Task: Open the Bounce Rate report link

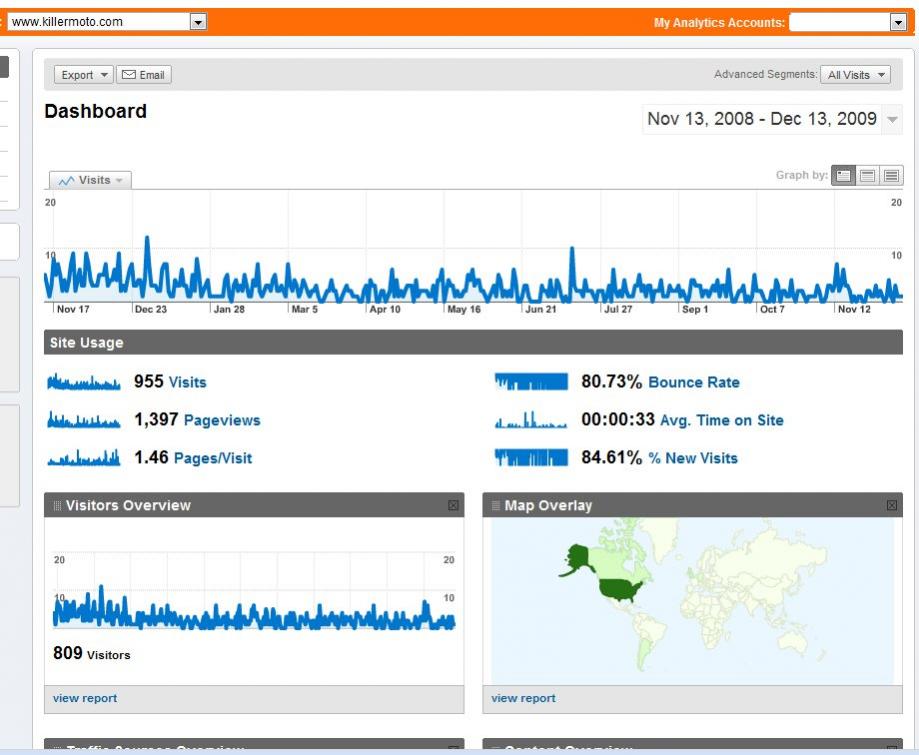Action: [x=694, y=383]
